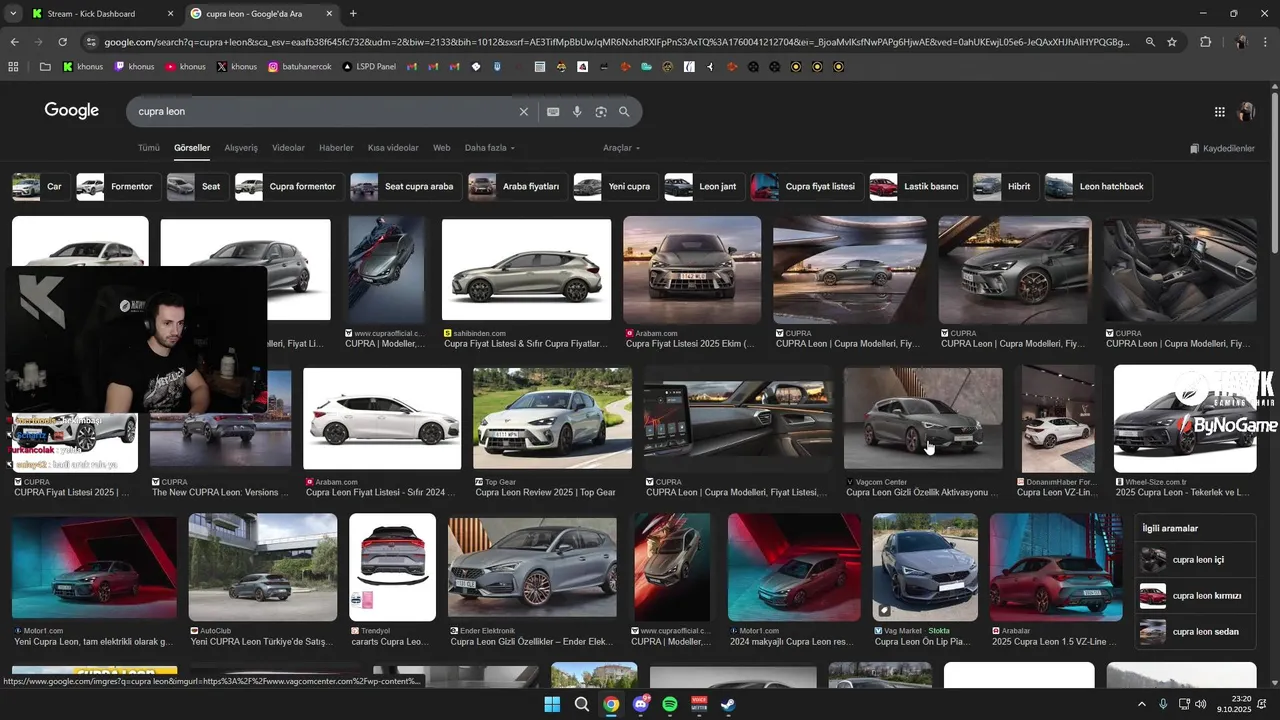Screen dimensions: 1280x720
Task: Click the address bar URL
Action: coord(616,42)
